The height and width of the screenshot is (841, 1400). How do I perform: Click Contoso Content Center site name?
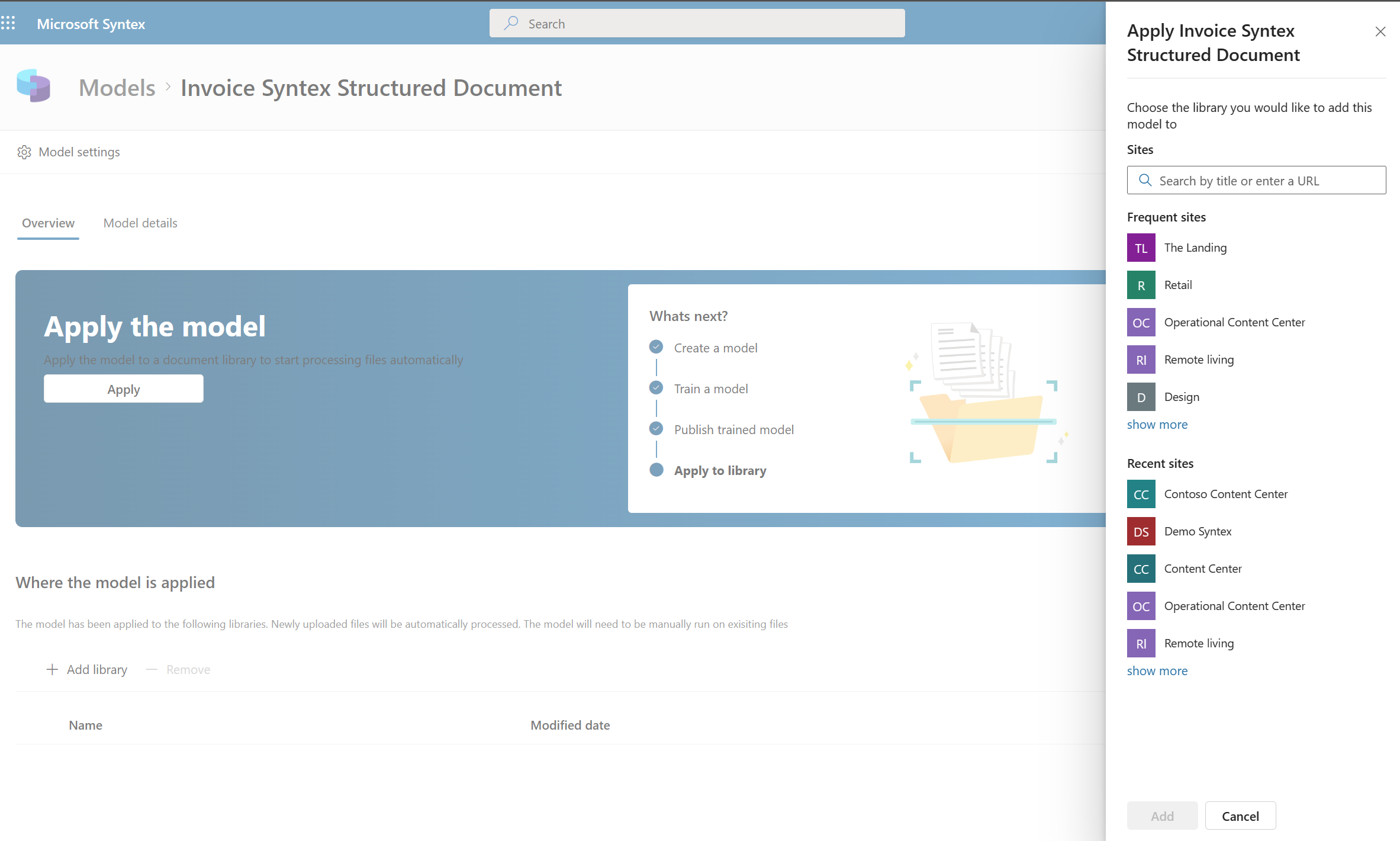pos(1226,494)
